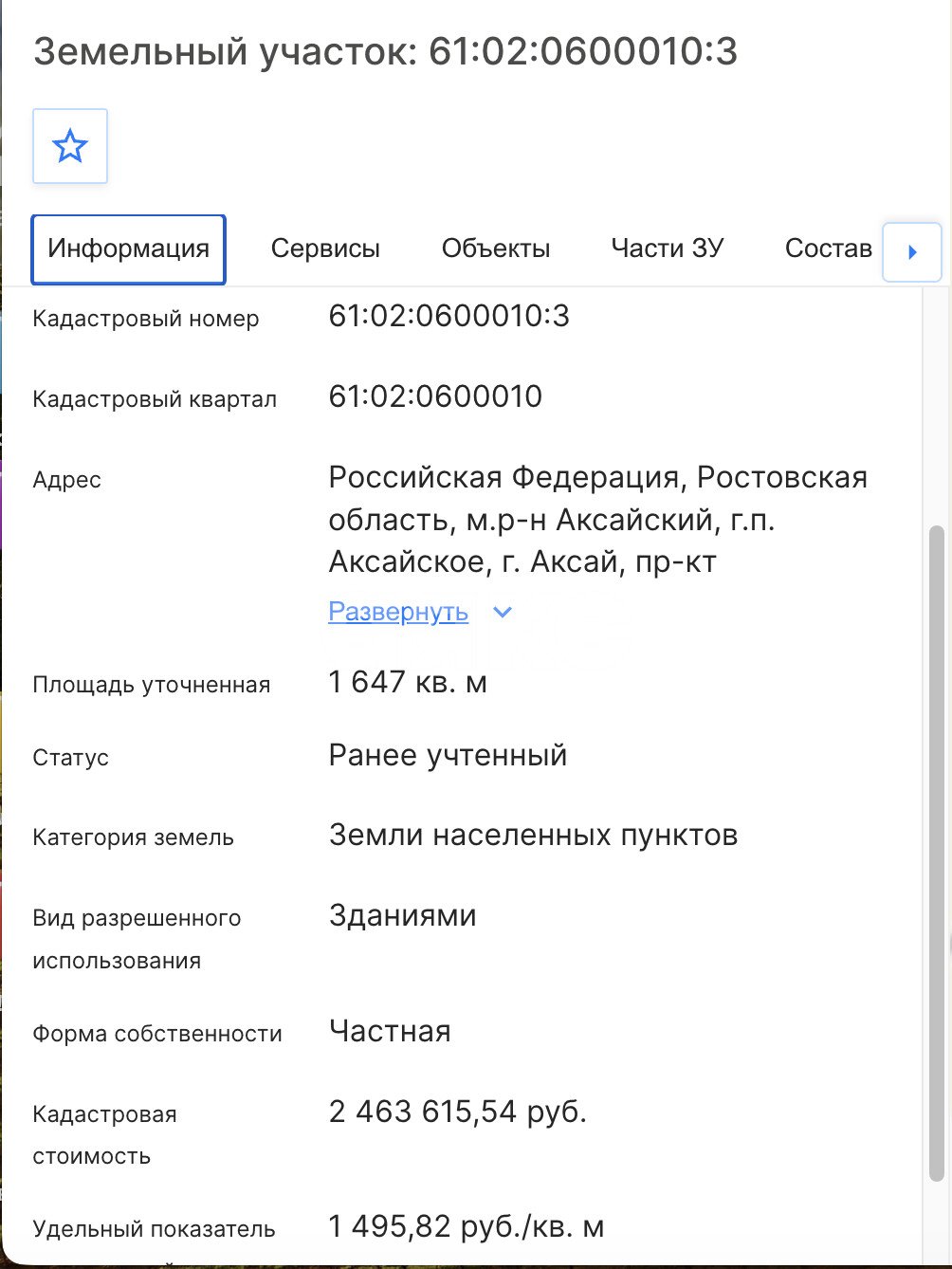This screenshot has width=952, height=1269.
Task: Add the land plot to favorites with the star icon
Action: coord(70,146)
